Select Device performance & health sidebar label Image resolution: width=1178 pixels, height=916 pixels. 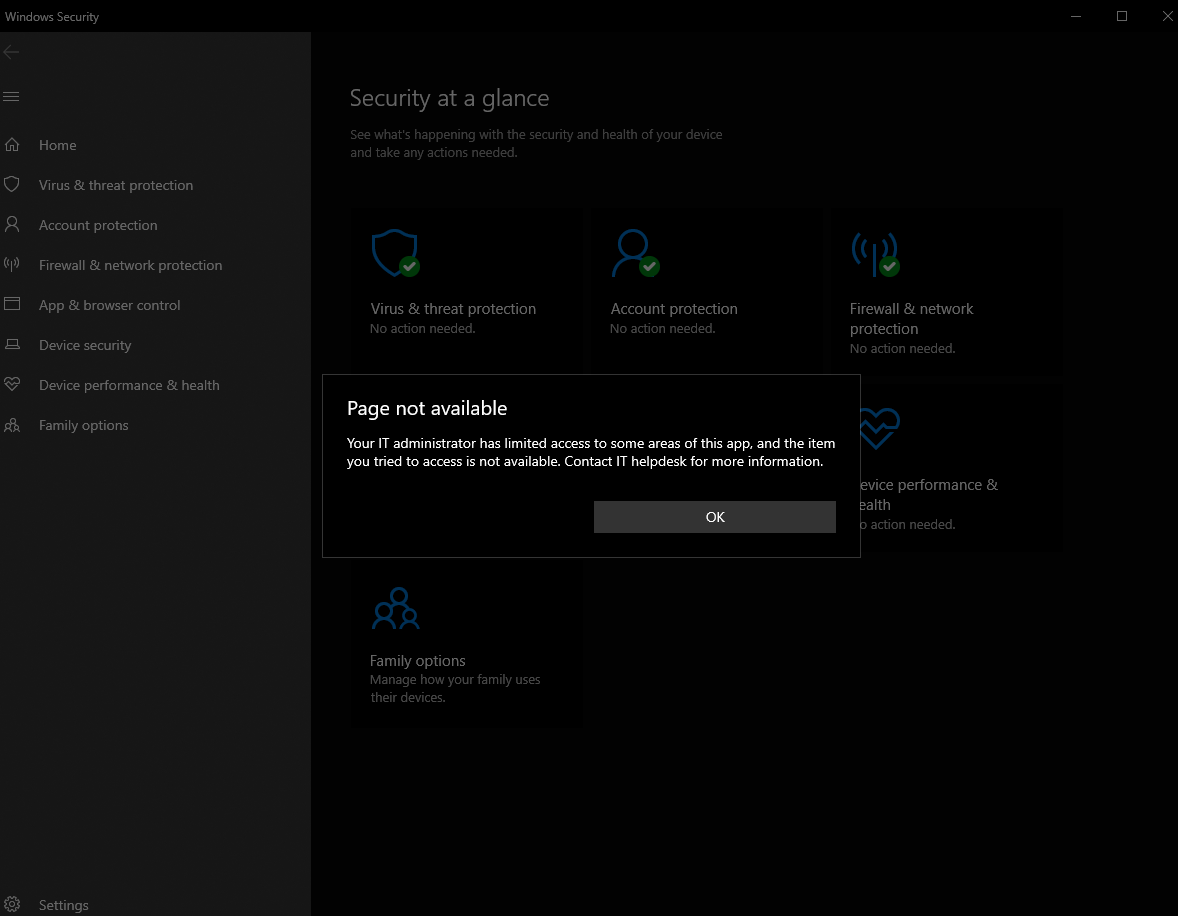pos(129,385)
